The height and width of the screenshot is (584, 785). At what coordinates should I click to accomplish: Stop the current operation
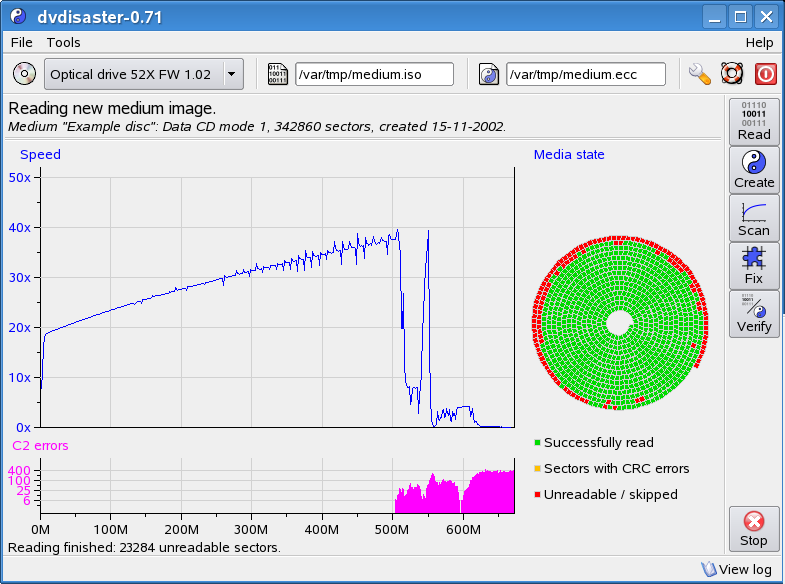pos(754,529)
